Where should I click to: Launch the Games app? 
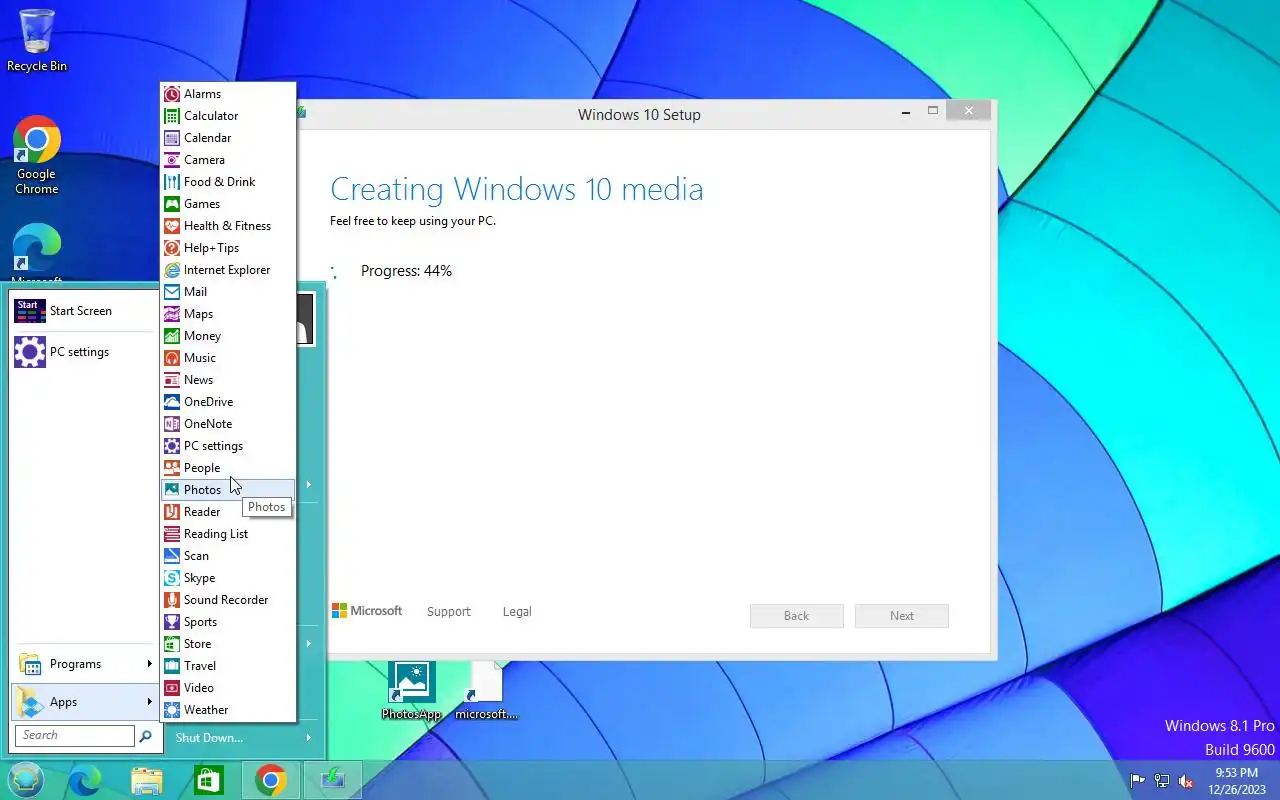click(x=228, y=204)
